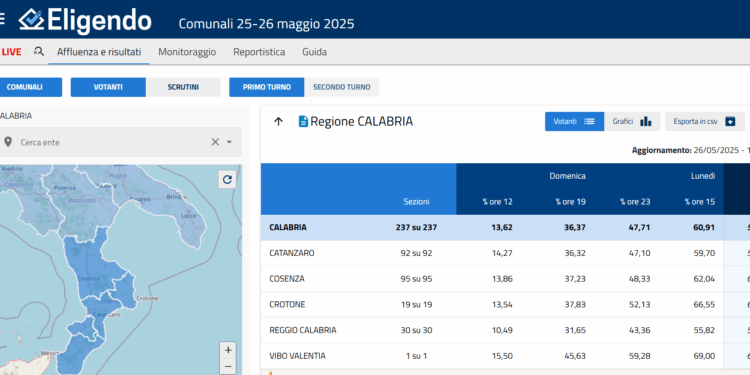
Task: Clear the Cerca ente field with X
Action: tap(215, 142)
